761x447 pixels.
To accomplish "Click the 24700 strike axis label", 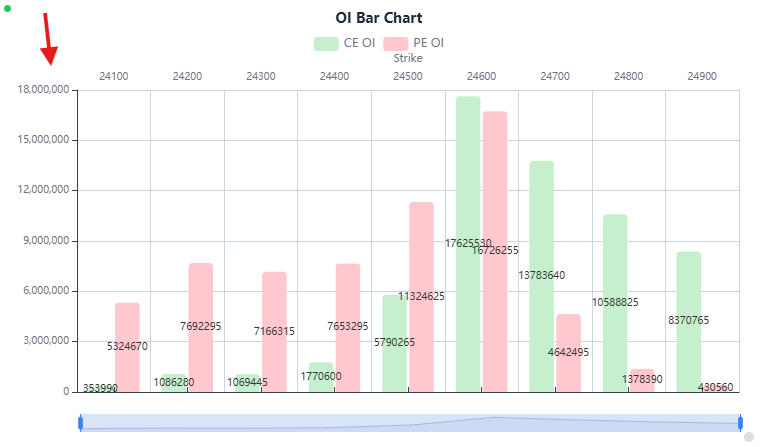I will pos(555,76).
